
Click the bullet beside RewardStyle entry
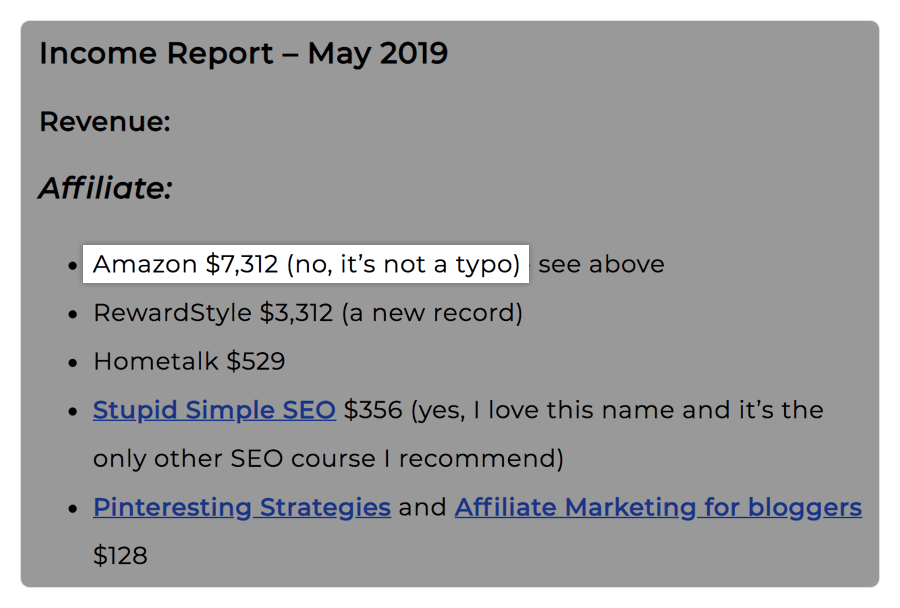click(x=74, y=312)
